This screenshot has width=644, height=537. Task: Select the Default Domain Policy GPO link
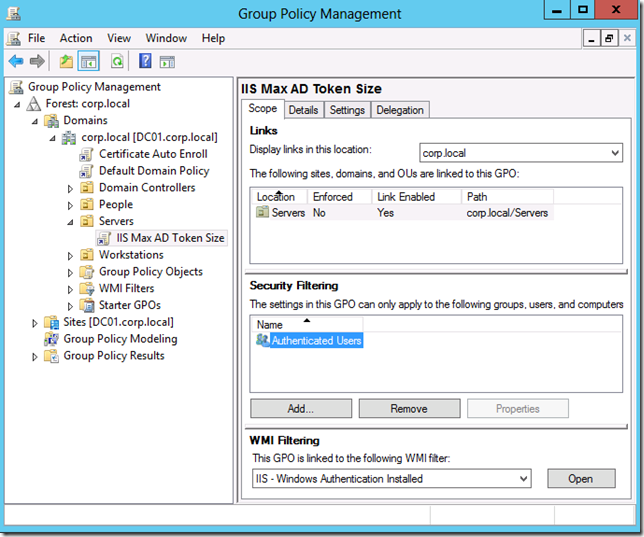pos(154,171)
